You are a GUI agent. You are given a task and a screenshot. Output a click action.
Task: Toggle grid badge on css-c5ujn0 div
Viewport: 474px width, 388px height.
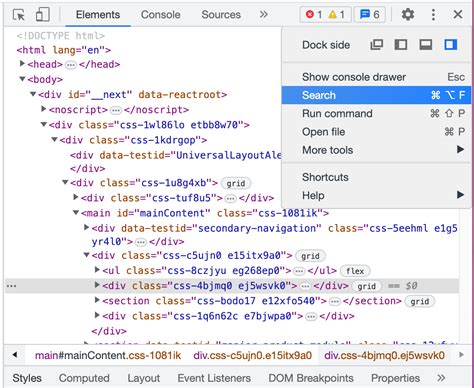[310, 256]
